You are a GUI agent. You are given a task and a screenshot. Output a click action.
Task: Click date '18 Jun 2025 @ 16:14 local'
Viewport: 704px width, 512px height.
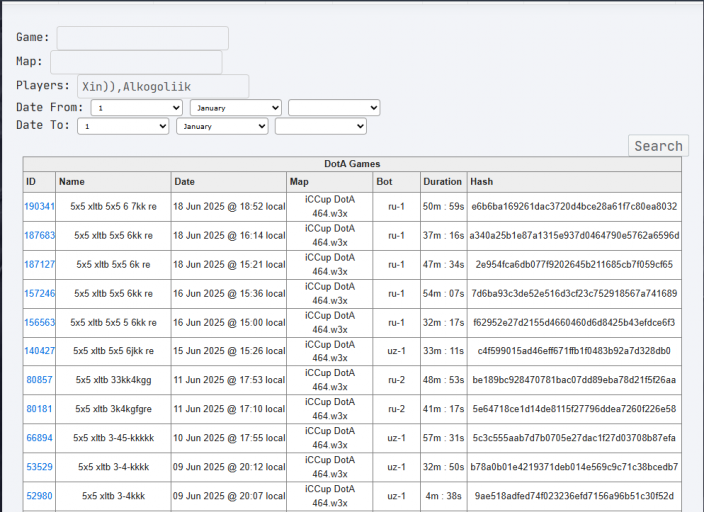pyautogui.click(x=229, y=235)
